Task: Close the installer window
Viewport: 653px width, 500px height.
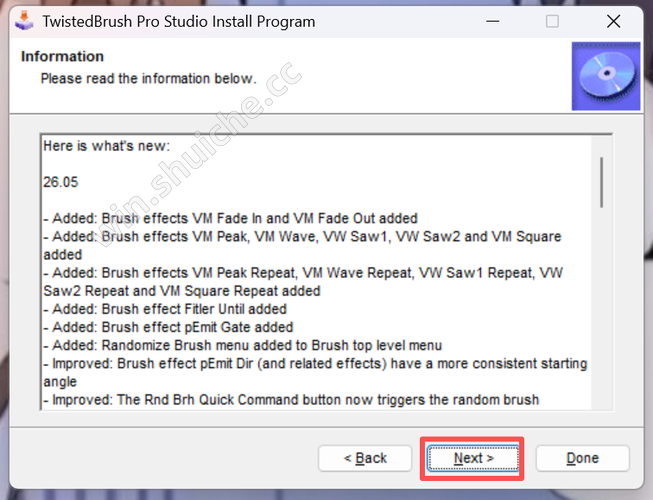Action: click(614, 21)
